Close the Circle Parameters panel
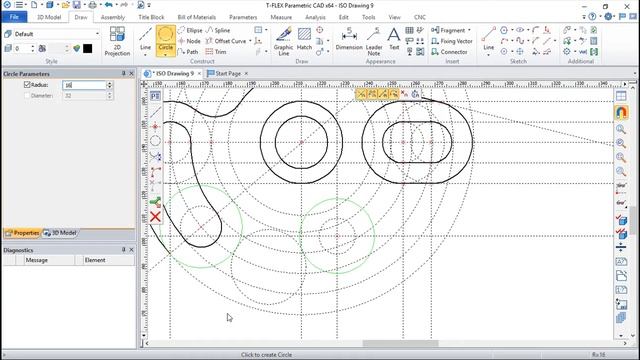Image resolution: width=640 pixels, height=360 pixels. 131,73
